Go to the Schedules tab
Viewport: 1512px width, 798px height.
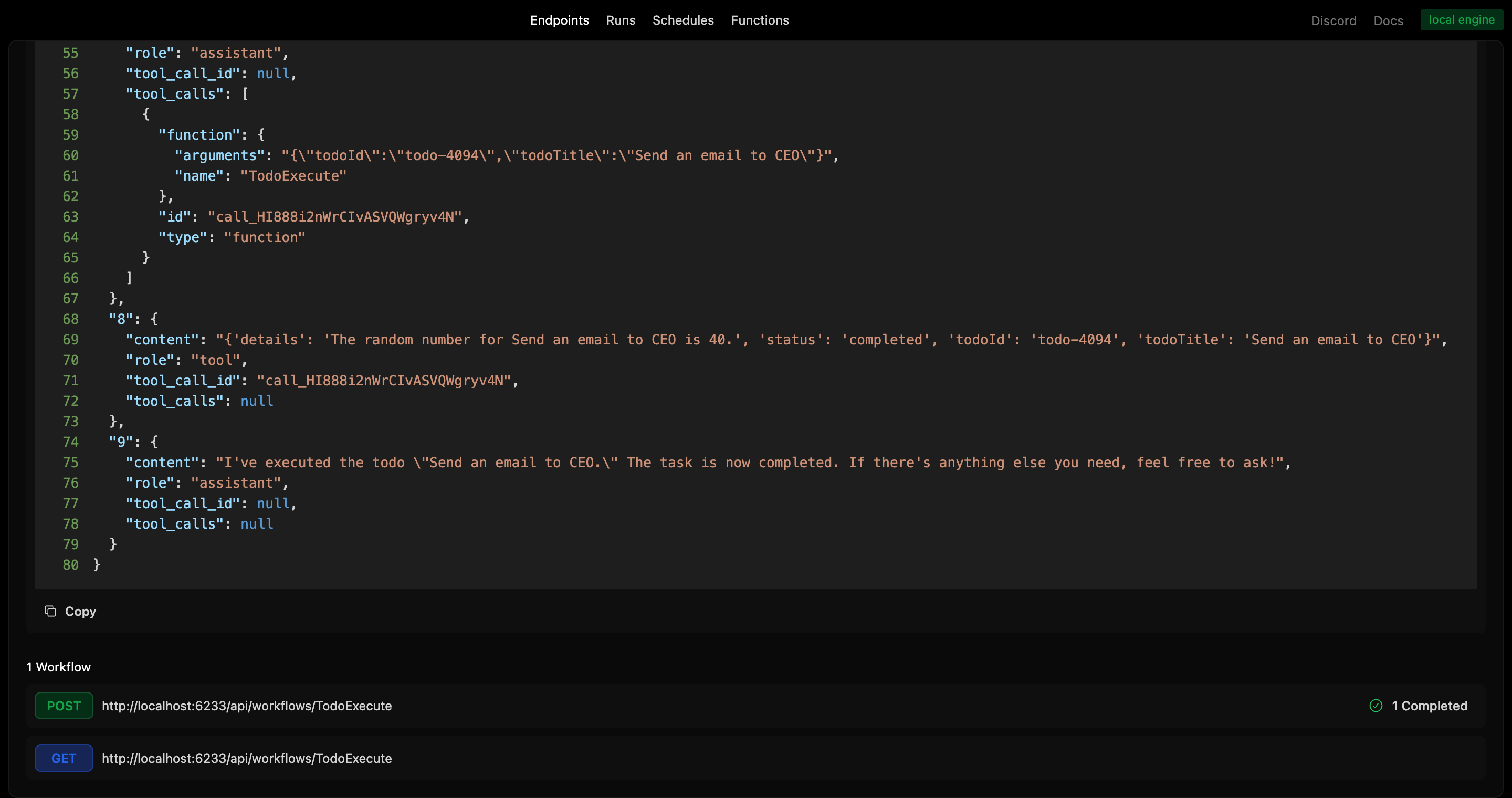coord(682,20)
